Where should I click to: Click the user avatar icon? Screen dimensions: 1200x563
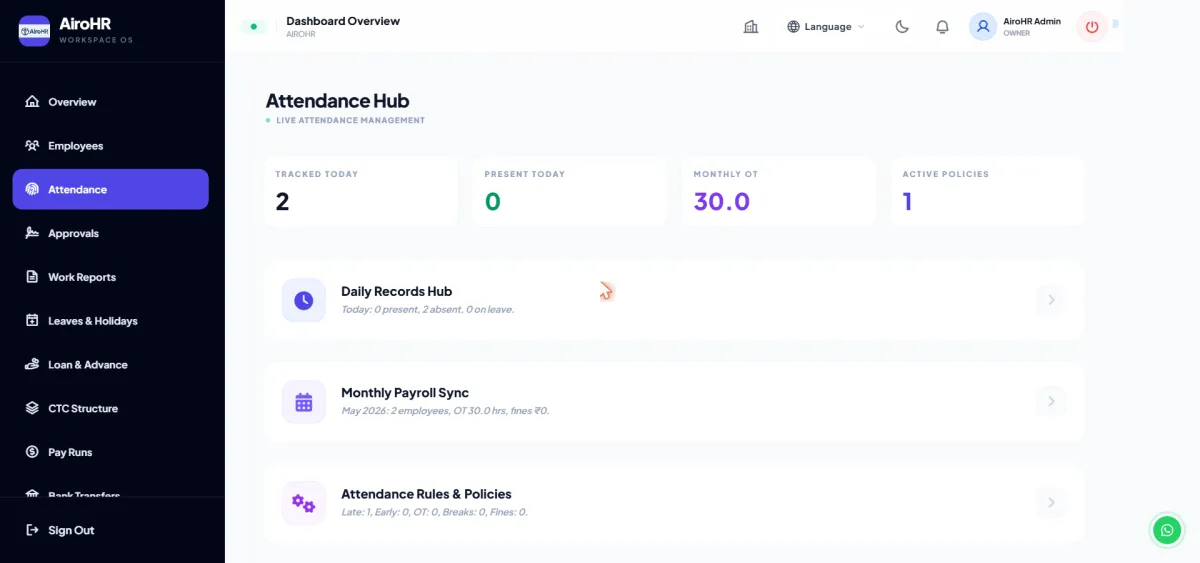click(983, 27)
